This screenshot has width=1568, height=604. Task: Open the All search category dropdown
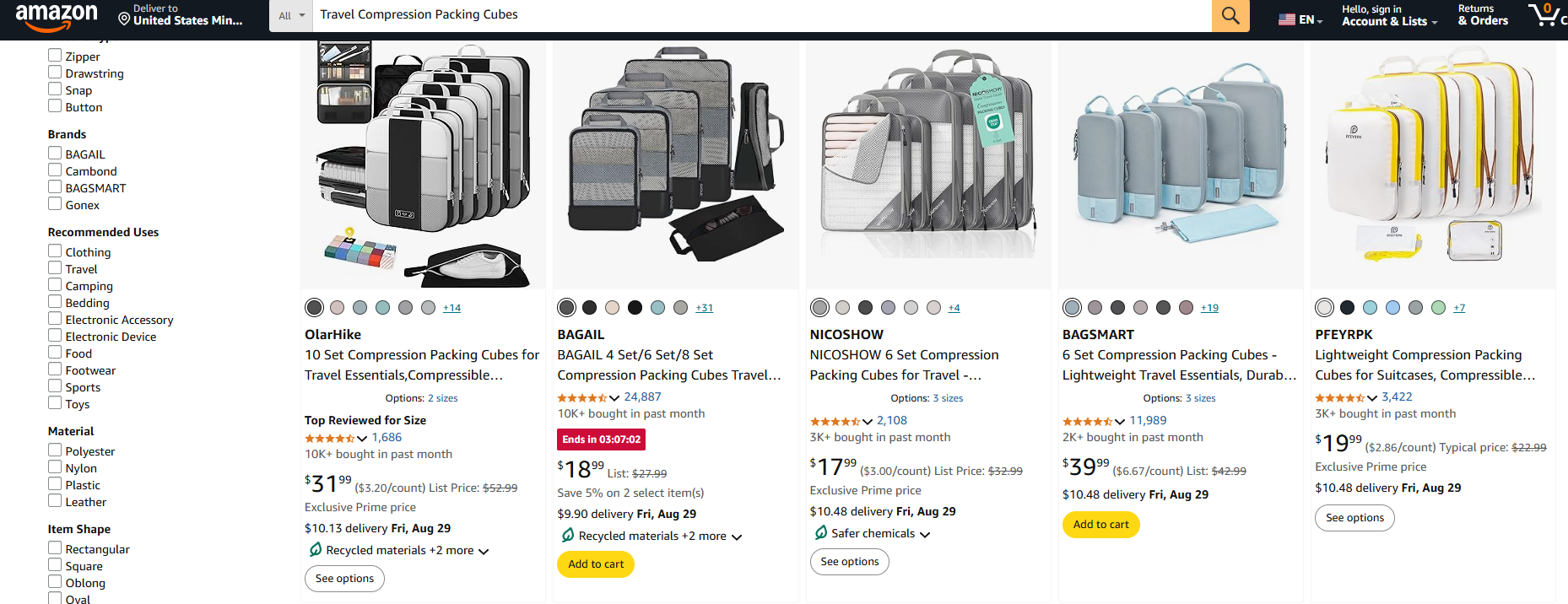point(290,15)
